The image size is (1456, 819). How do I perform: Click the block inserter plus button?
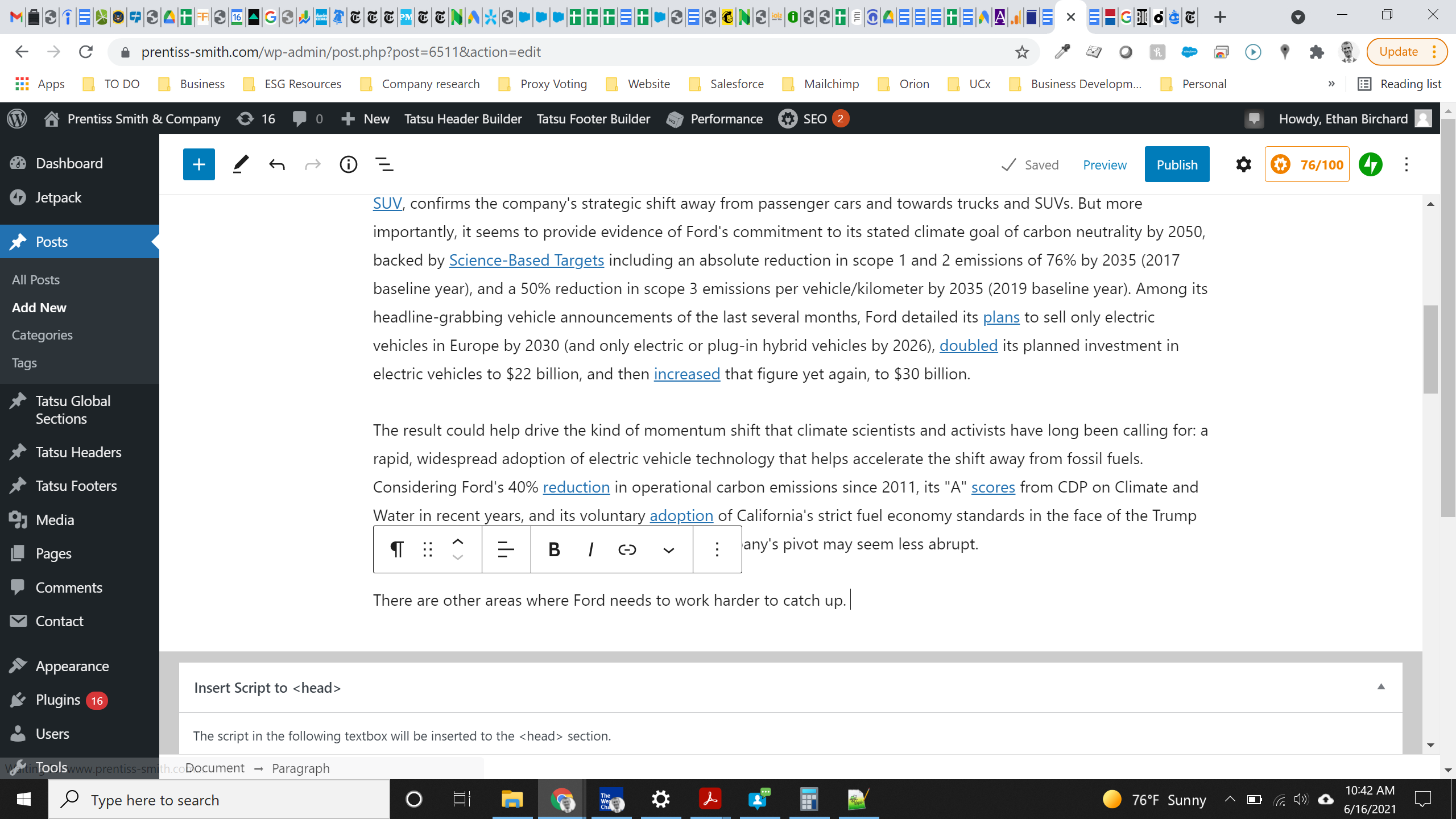[x=198, y=164]
